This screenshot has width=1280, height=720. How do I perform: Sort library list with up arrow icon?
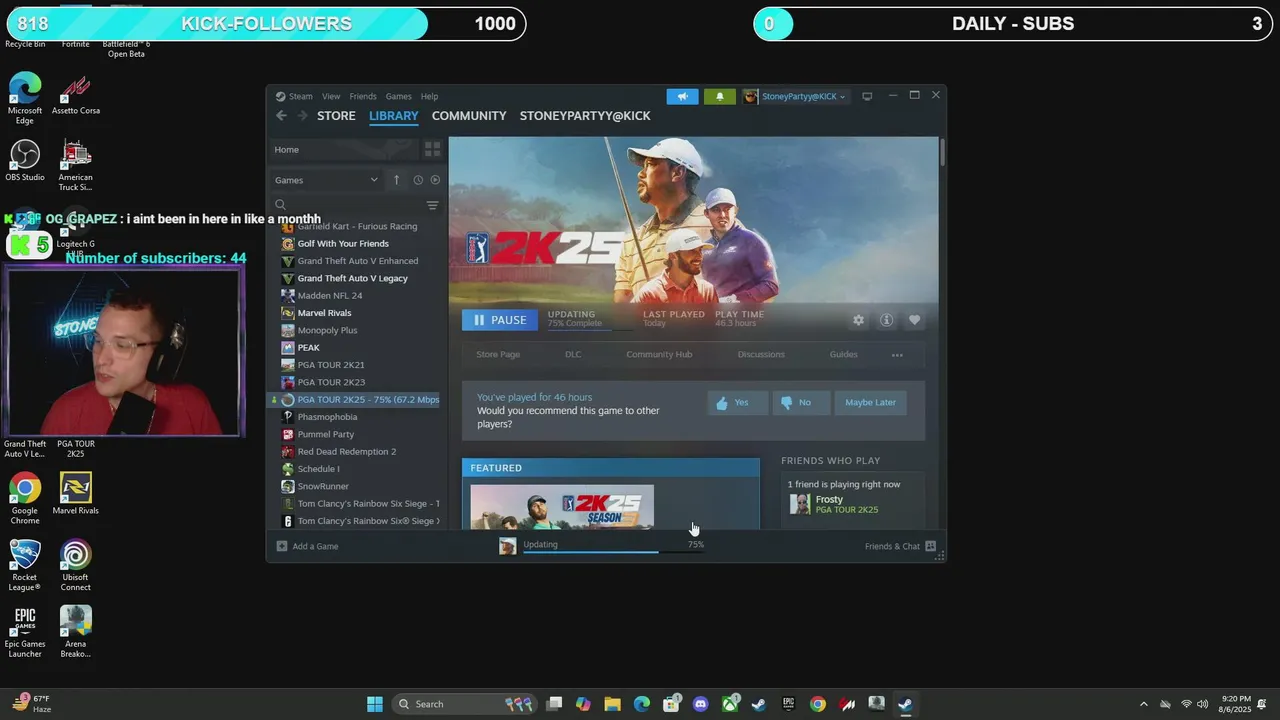[396, 180]
